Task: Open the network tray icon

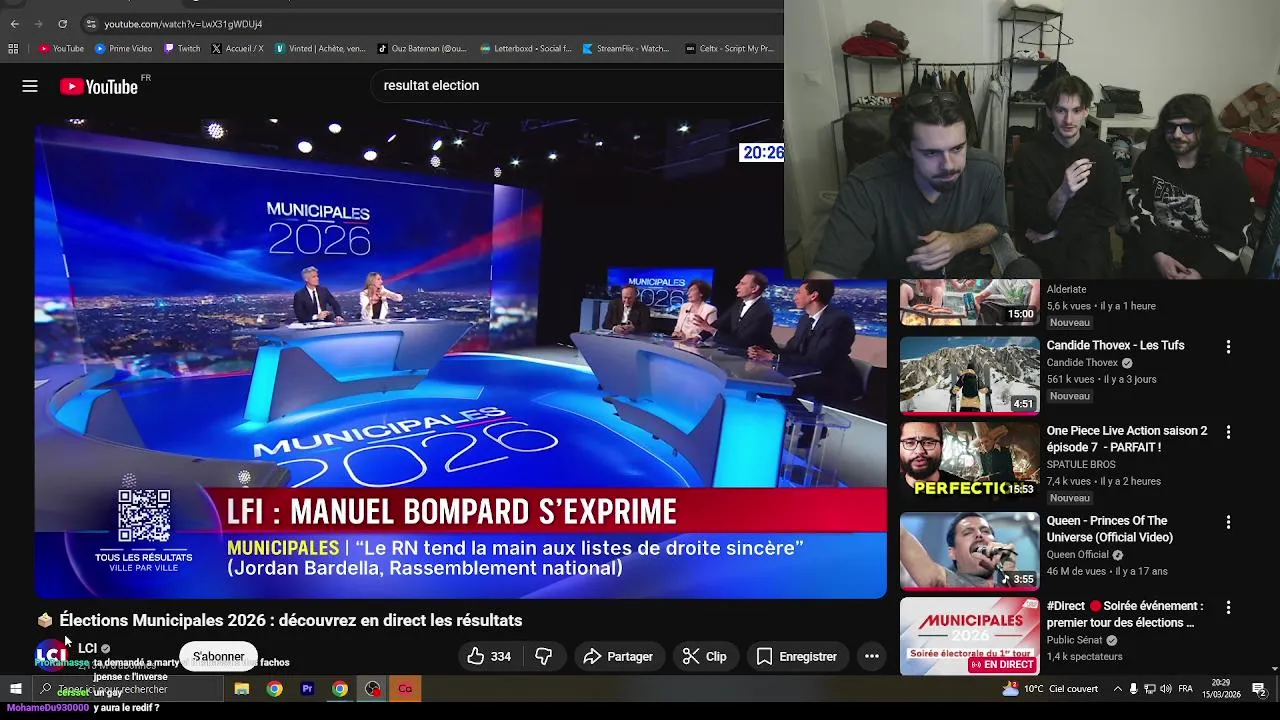Action: (x=1149, y=689)
